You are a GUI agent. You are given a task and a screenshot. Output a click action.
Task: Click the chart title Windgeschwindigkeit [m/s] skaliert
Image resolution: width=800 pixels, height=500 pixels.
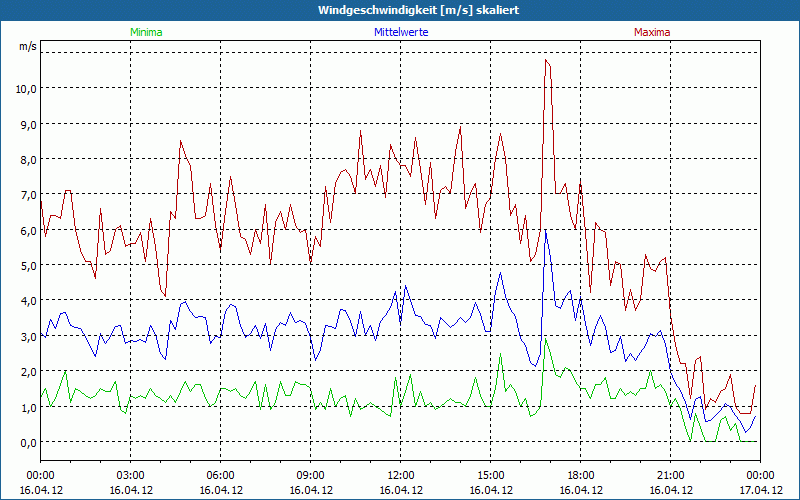418,10
